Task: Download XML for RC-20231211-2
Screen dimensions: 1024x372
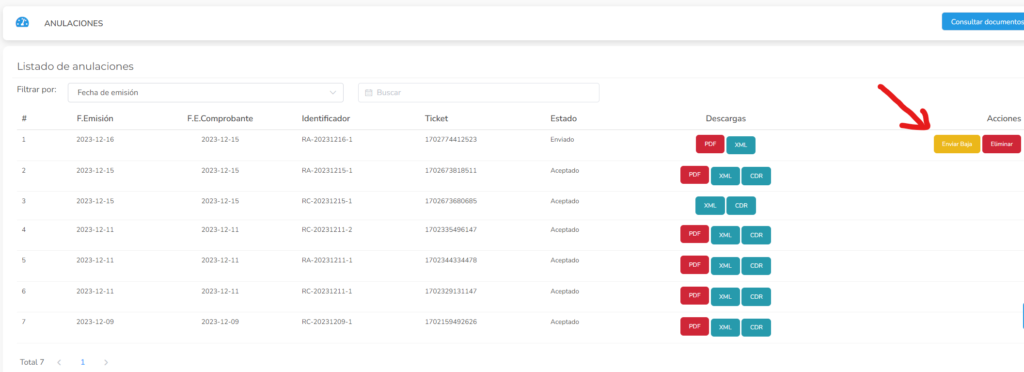Action: point(725,235)
